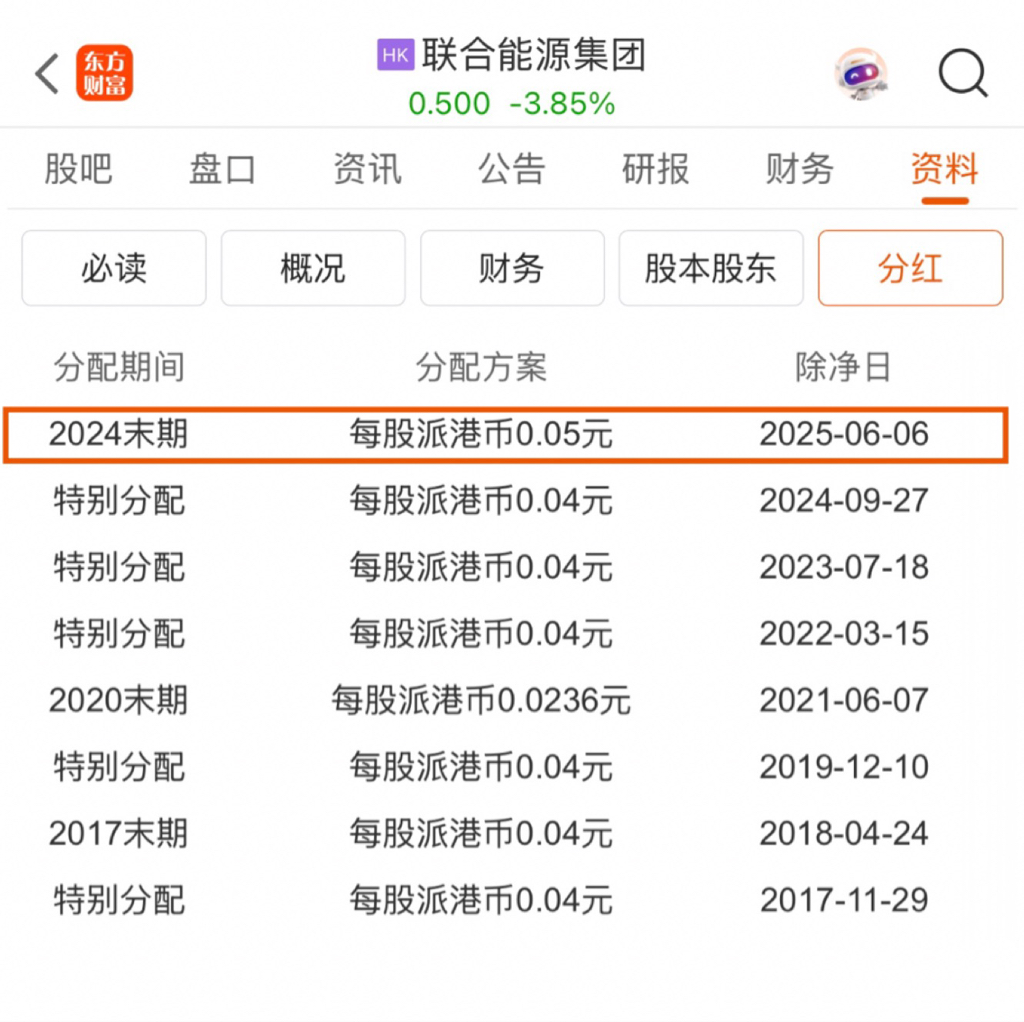This screenshot has height=1022, width=1024.
Task: Click 每股派港币0.0236元 plan cell
Action: [481, 701]
